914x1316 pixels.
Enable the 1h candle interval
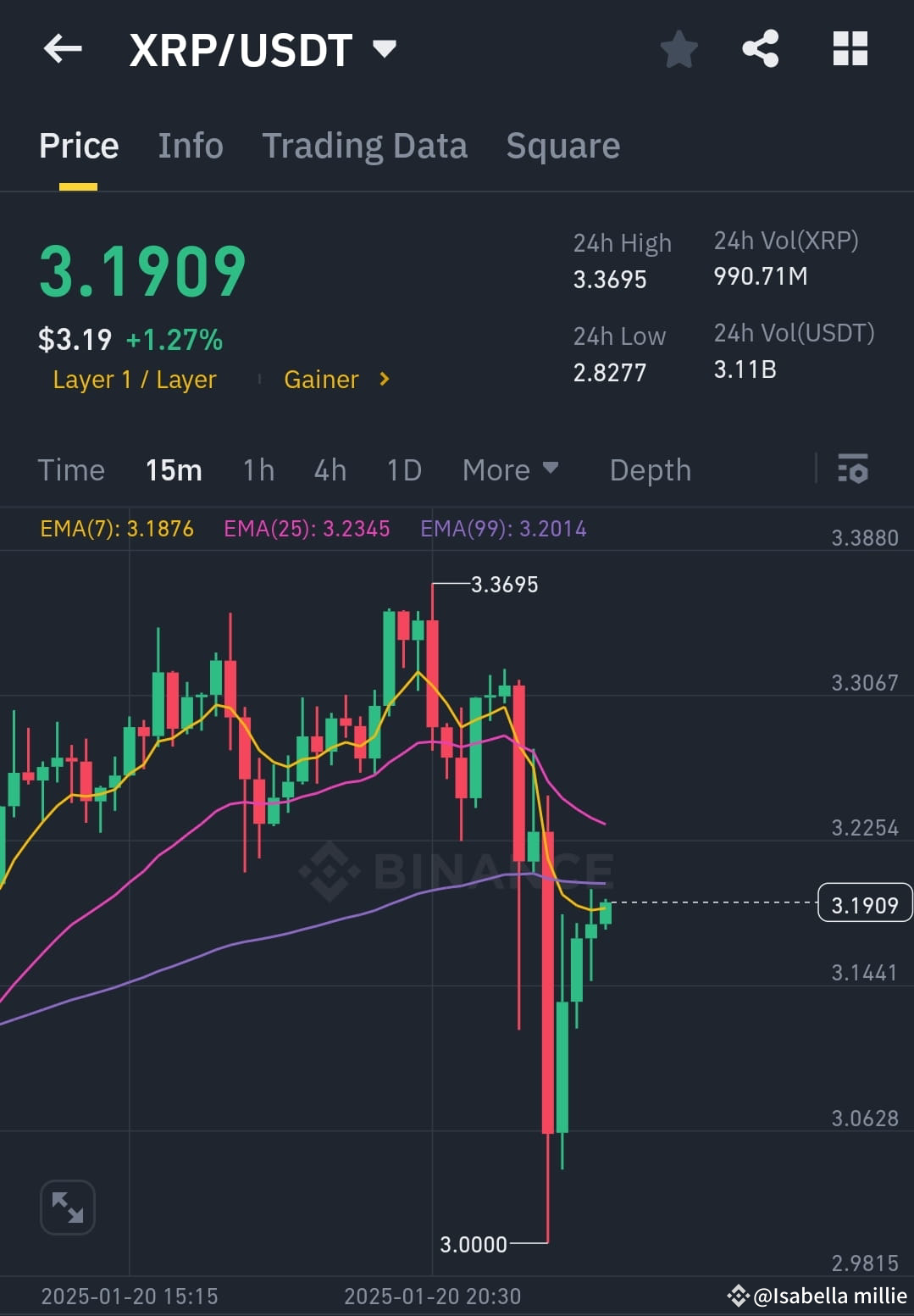click(x=258, y=469)
